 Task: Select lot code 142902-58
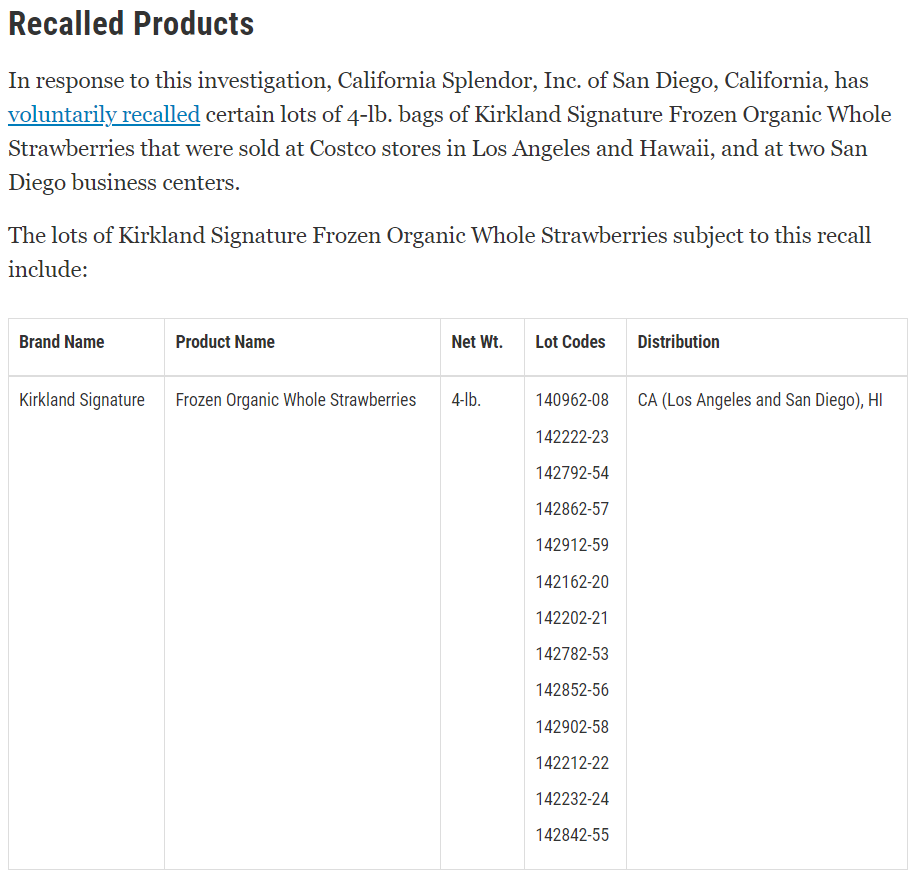[x=572, y=727]
